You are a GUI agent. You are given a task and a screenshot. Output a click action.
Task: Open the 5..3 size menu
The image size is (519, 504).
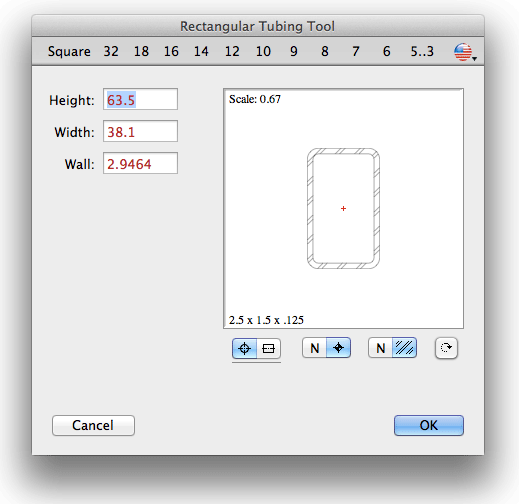[x=422, y=51]
